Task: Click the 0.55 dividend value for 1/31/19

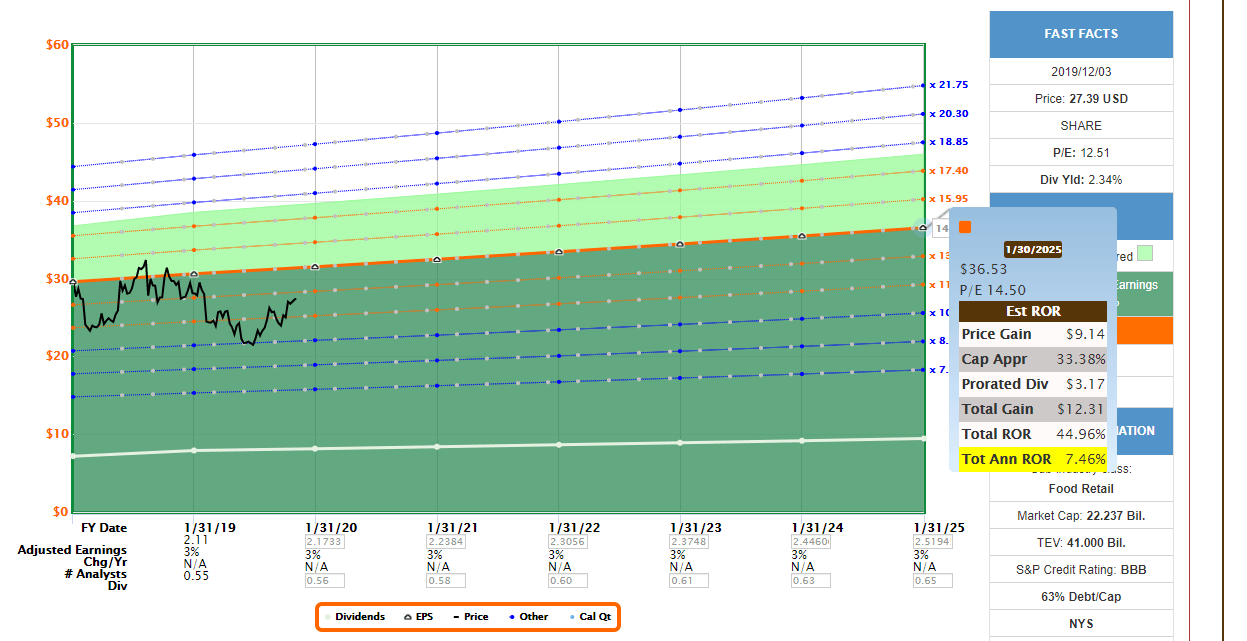Action: point(195,575)
